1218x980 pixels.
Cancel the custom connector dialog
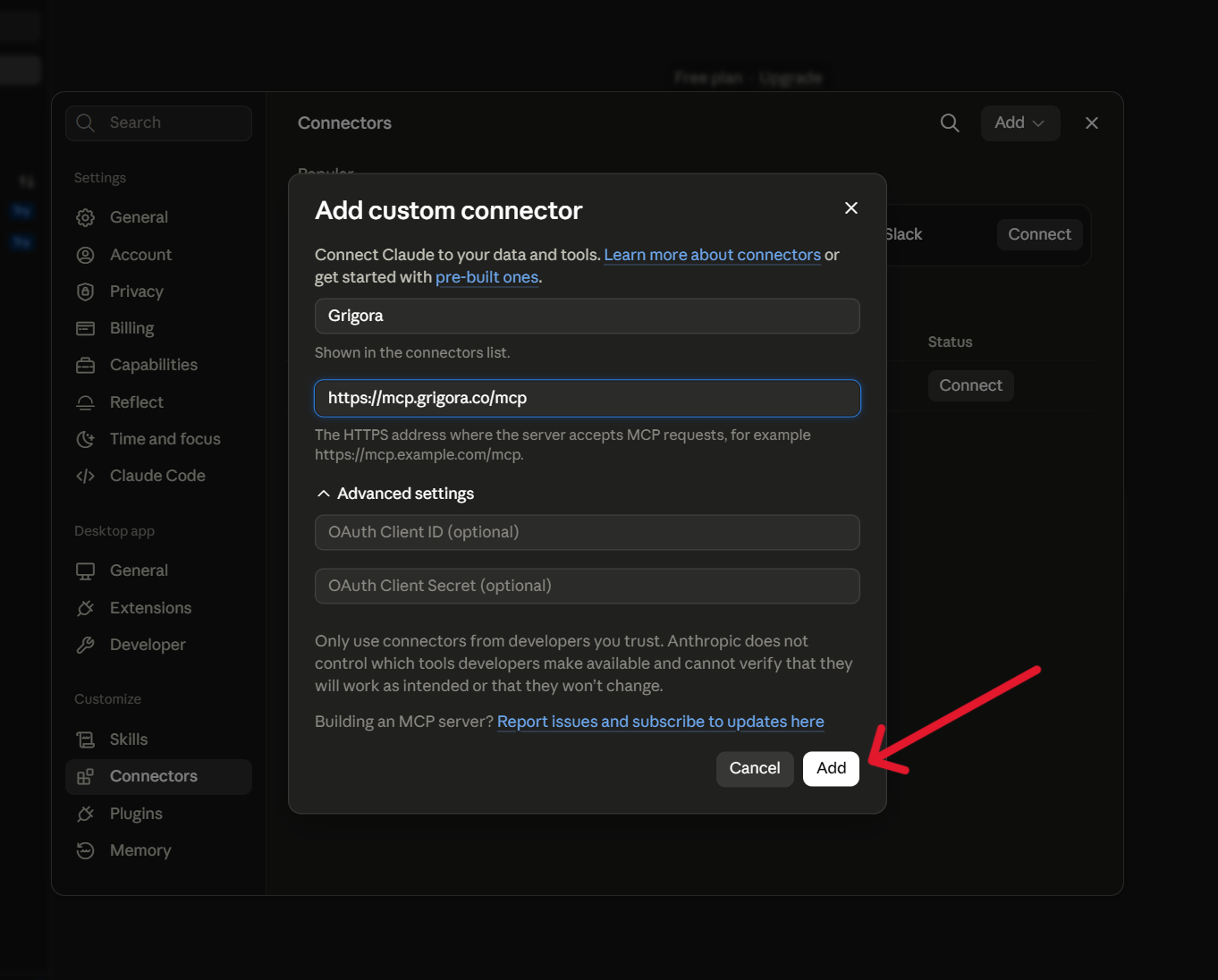tap(755, 769)
